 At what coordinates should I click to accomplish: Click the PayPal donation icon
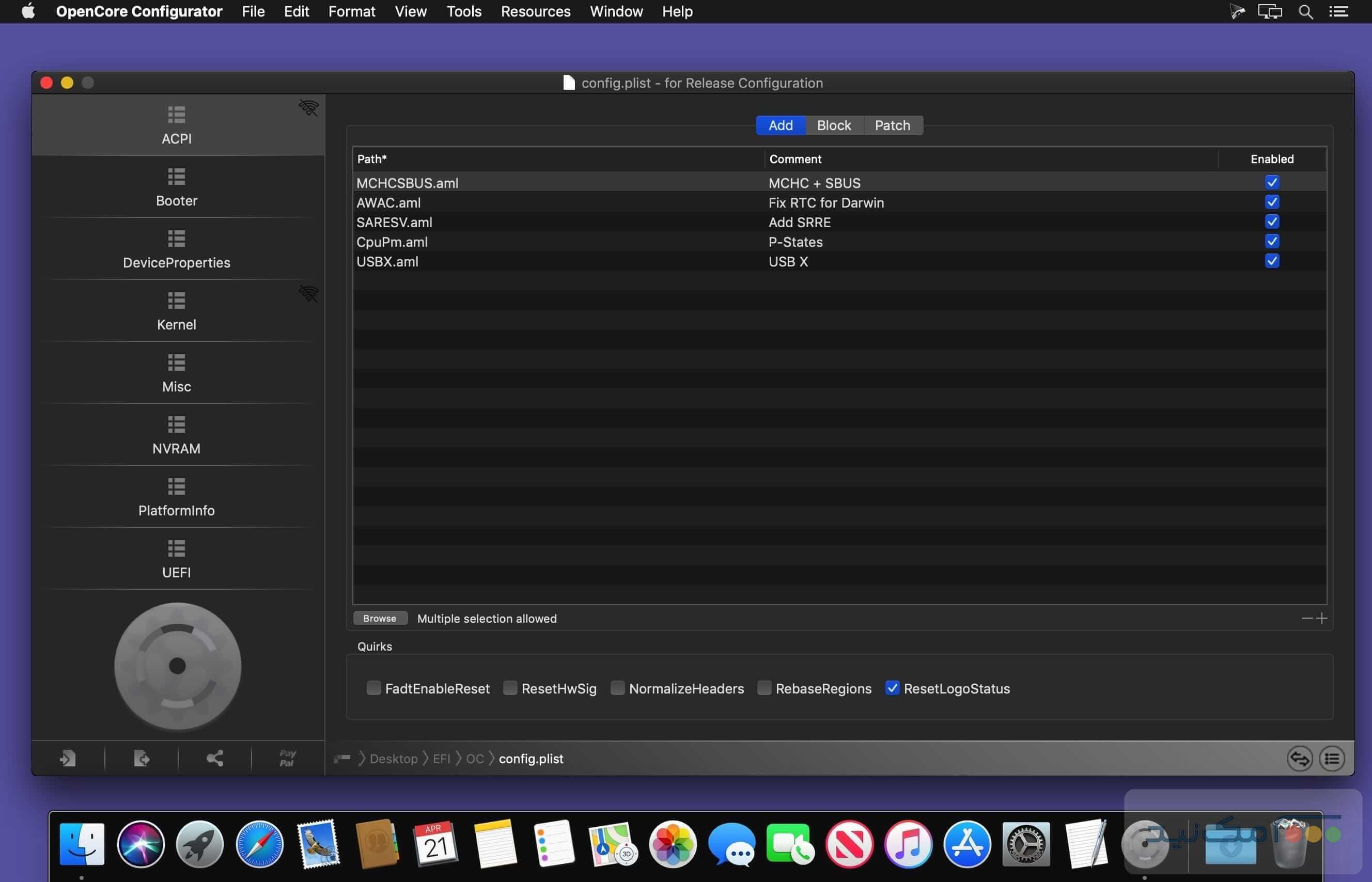287,758
